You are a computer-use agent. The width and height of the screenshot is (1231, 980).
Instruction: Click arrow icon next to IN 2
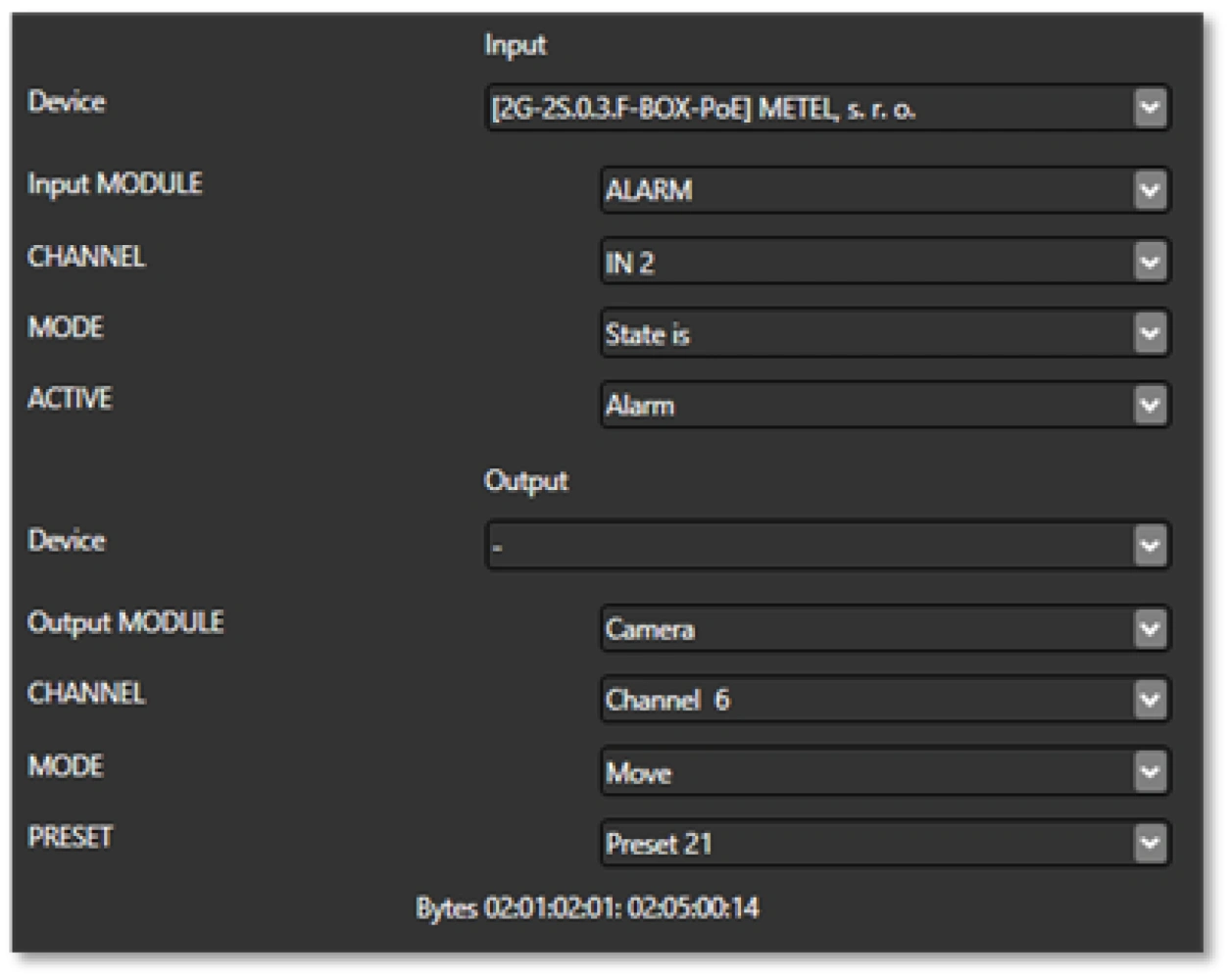coord(1151,262)
